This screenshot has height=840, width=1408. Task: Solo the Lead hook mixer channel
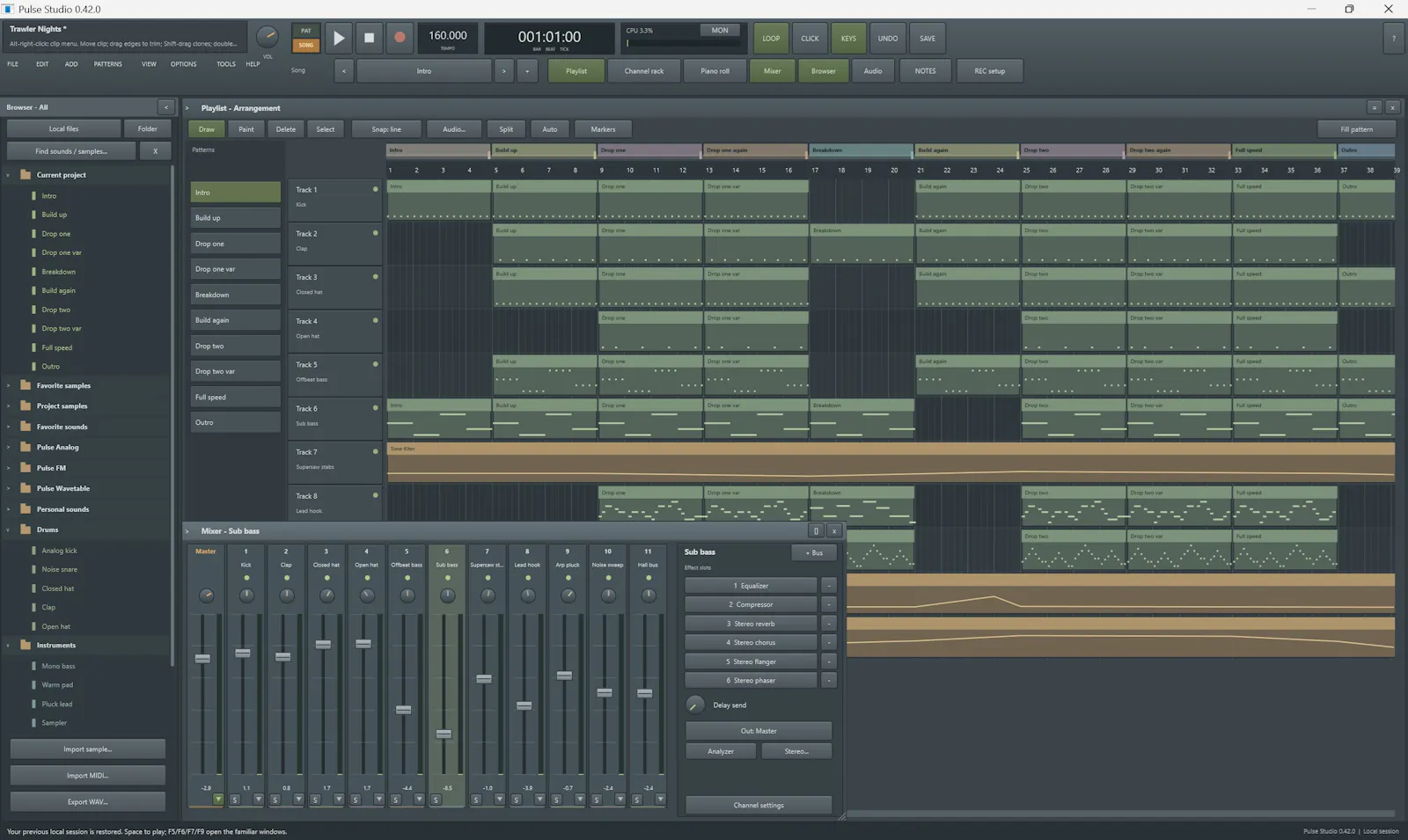517,800
